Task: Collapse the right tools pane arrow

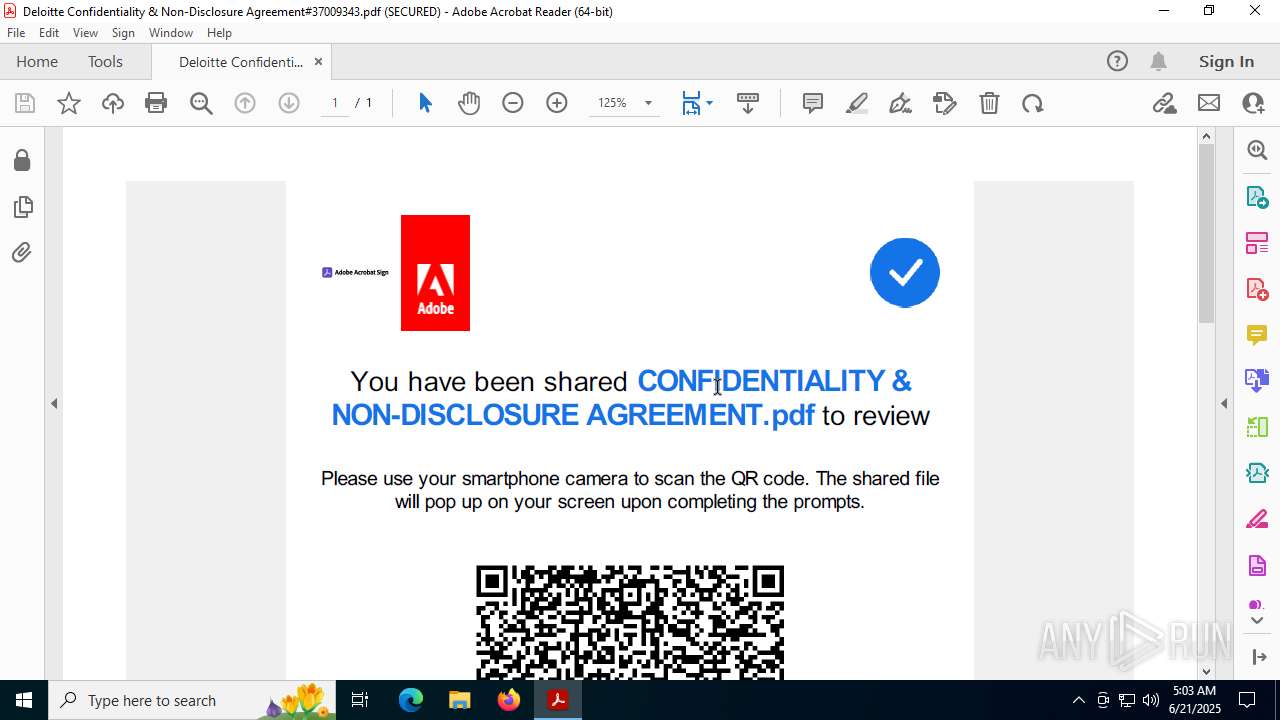Action: (1224, 404)
